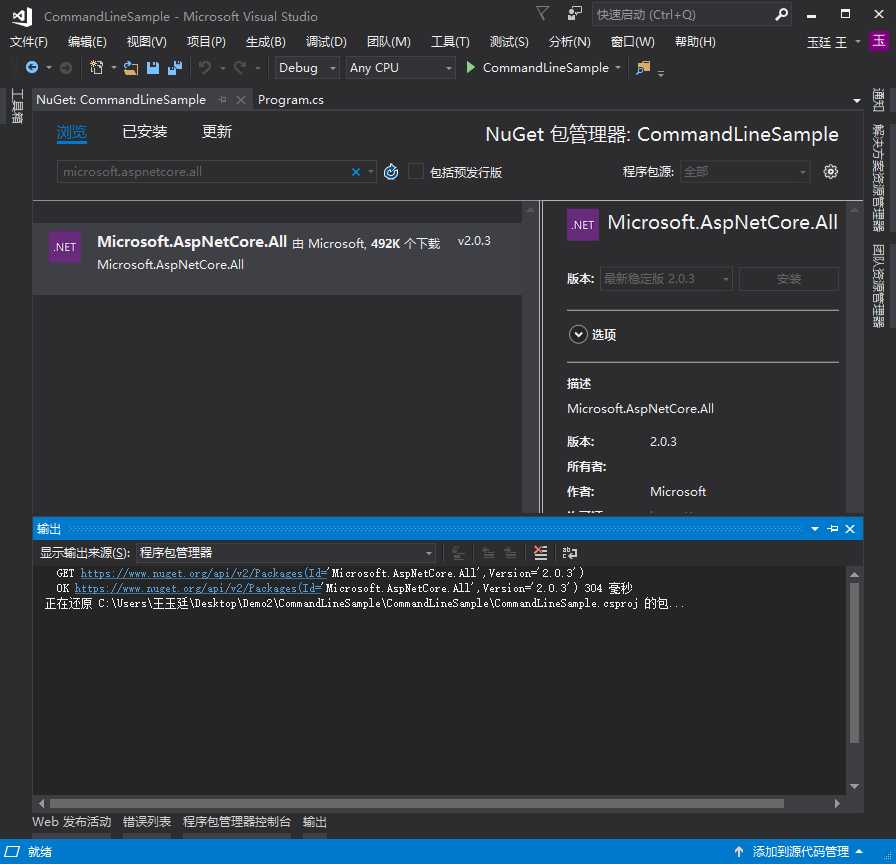Screen dimensions: 896x864
Task: Click the new project toolbar icon
Action: [97, 68]
